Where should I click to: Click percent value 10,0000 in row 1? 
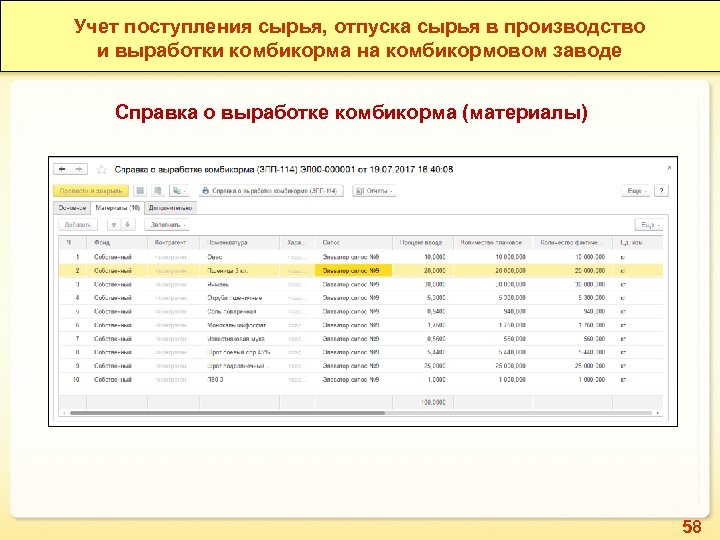click(423, 257)
